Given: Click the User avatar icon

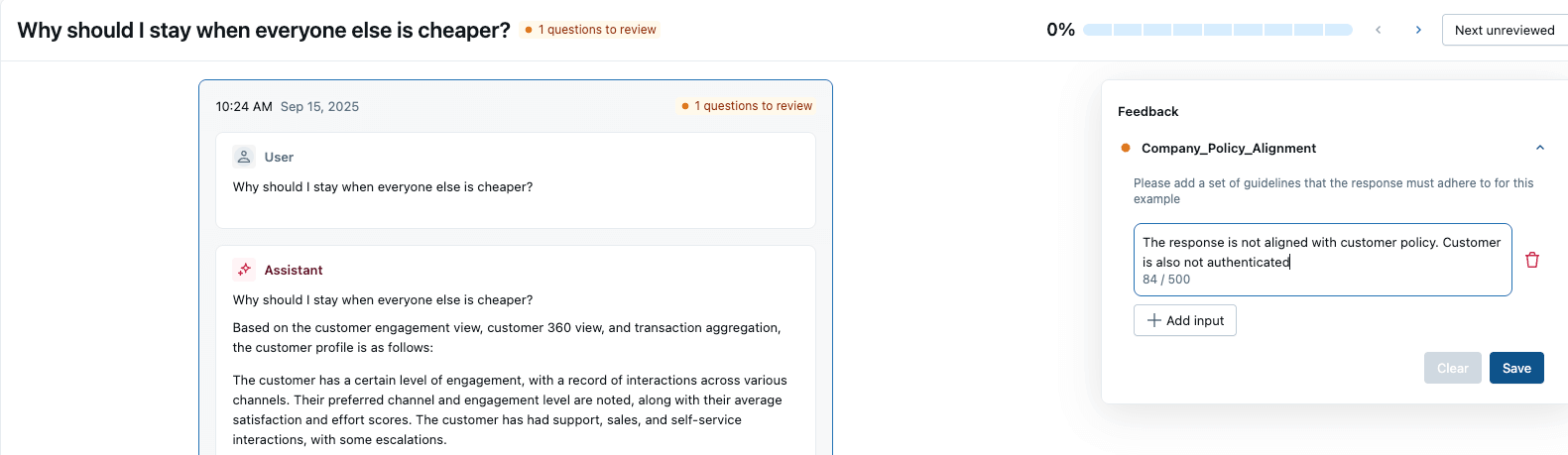Looking at the screenshot, I should click(244, 157).
